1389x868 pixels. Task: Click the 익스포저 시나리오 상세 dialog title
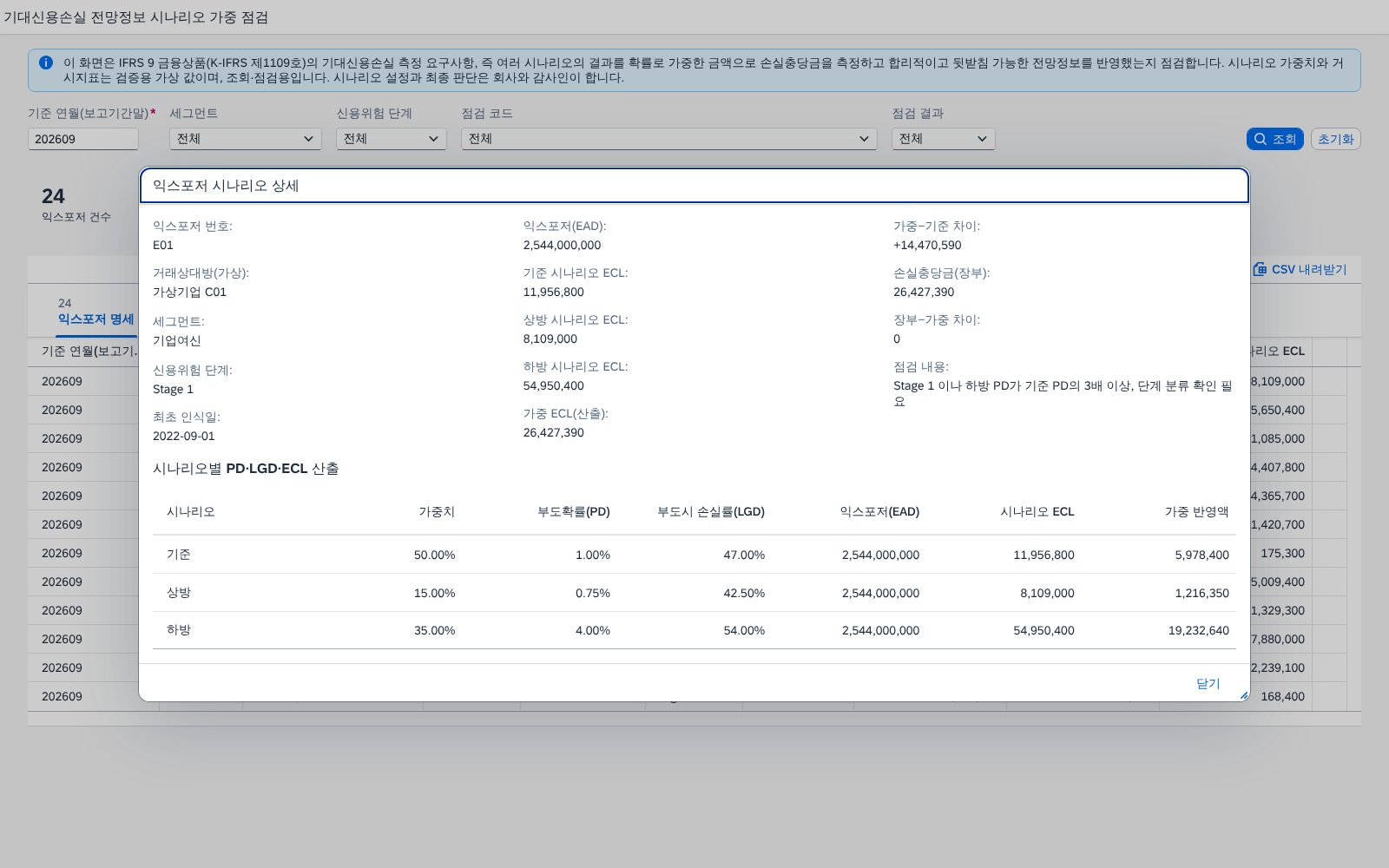(x=226, y=186)
